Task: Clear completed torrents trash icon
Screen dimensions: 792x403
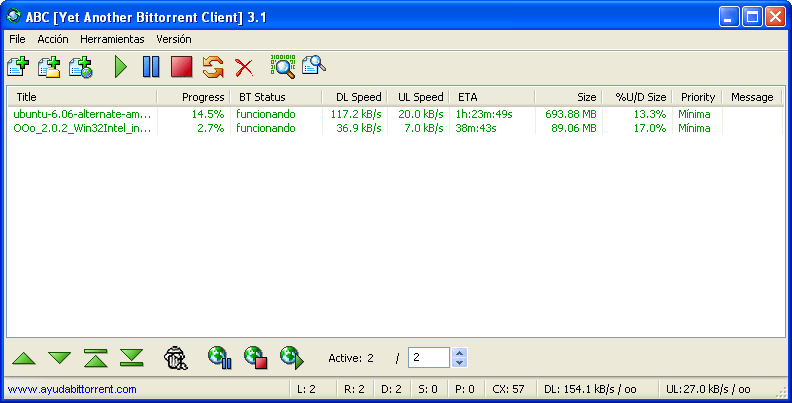Action: click(x=176, y=358)
